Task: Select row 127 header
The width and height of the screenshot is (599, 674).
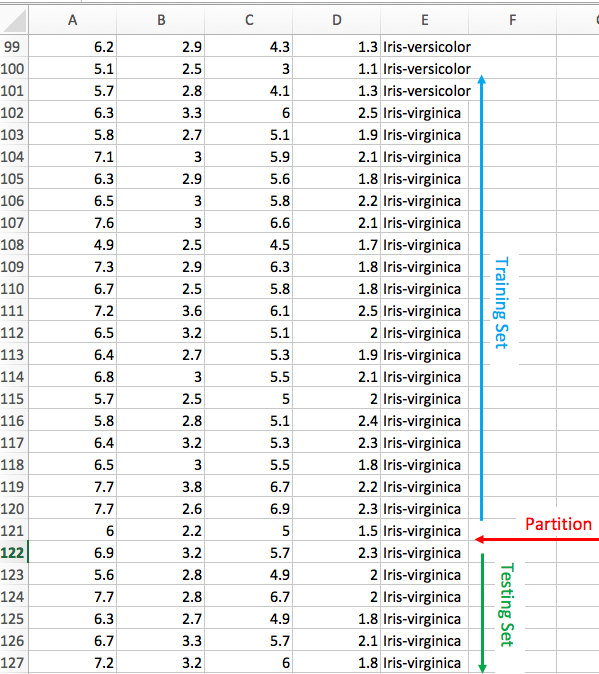Action: (x=14, y=663)
